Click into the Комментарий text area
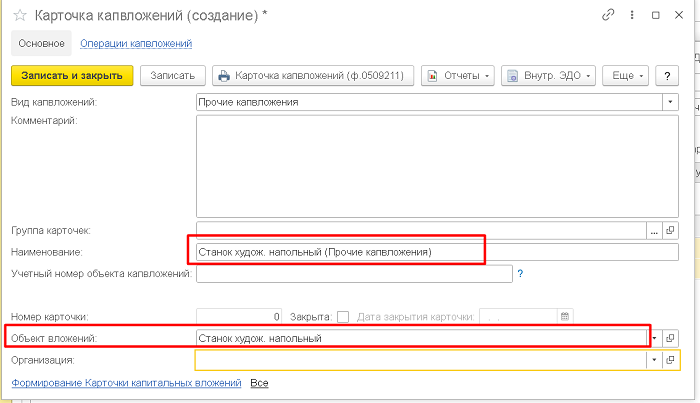 pos(437,165)
